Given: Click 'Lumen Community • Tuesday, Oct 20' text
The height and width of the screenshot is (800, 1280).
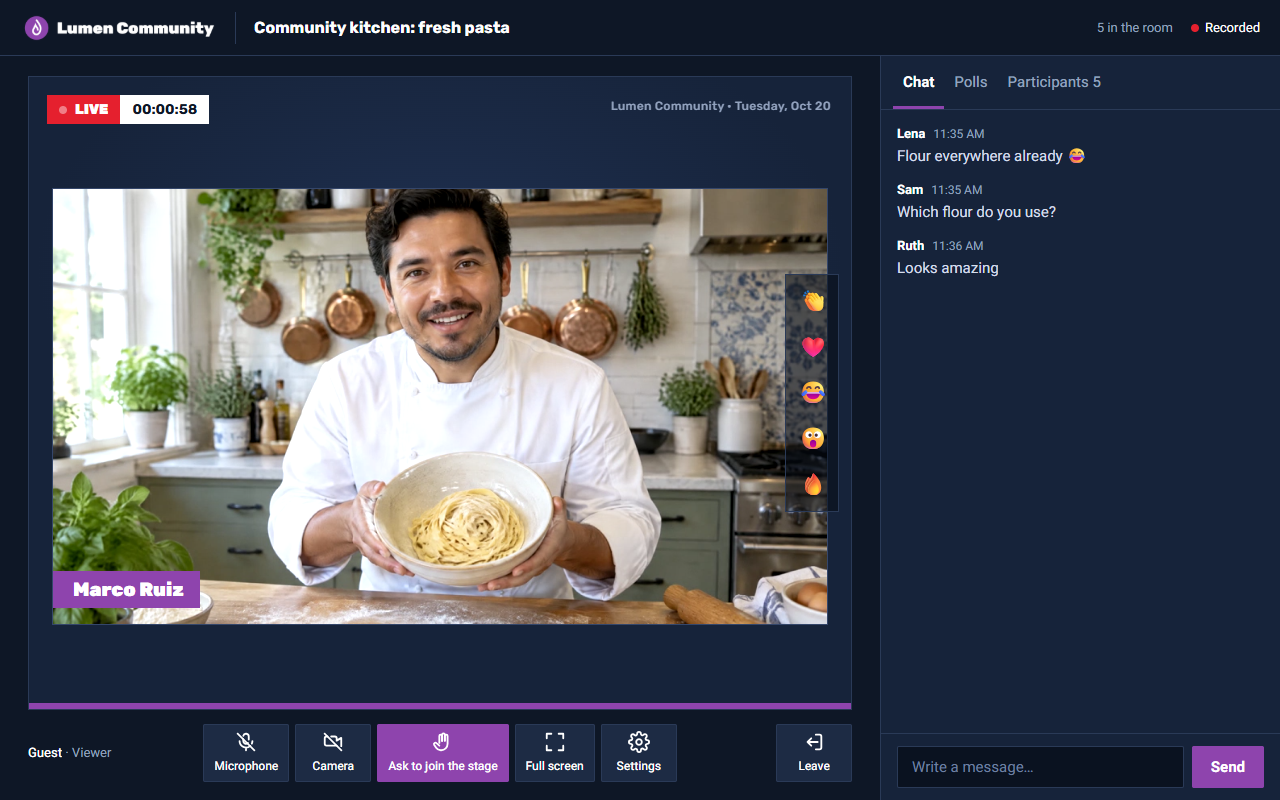Looking at the screenshot, I should click(x=720, y=106).
